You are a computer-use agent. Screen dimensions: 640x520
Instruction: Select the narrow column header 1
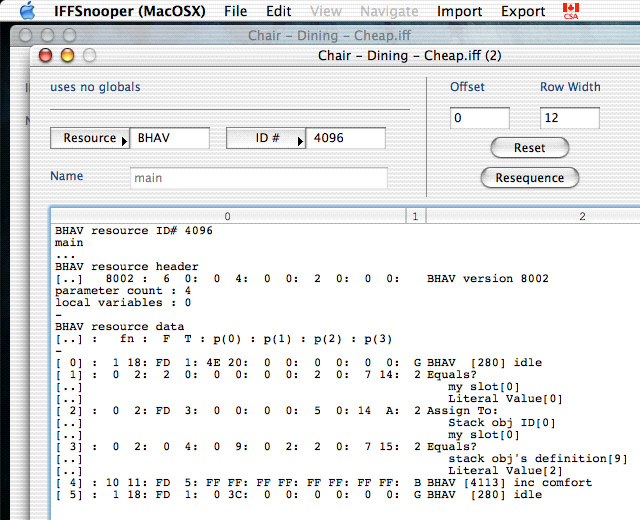414,216
